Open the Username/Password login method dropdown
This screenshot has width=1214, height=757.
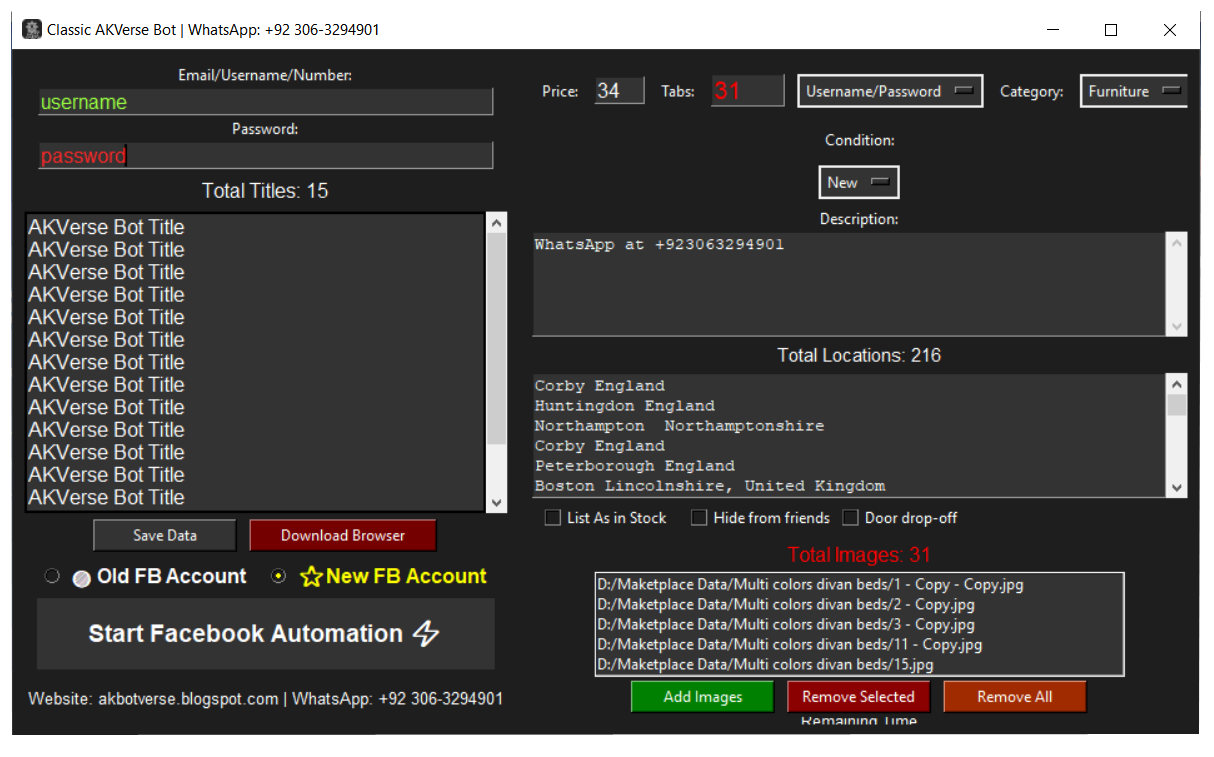tap(890, 91)
